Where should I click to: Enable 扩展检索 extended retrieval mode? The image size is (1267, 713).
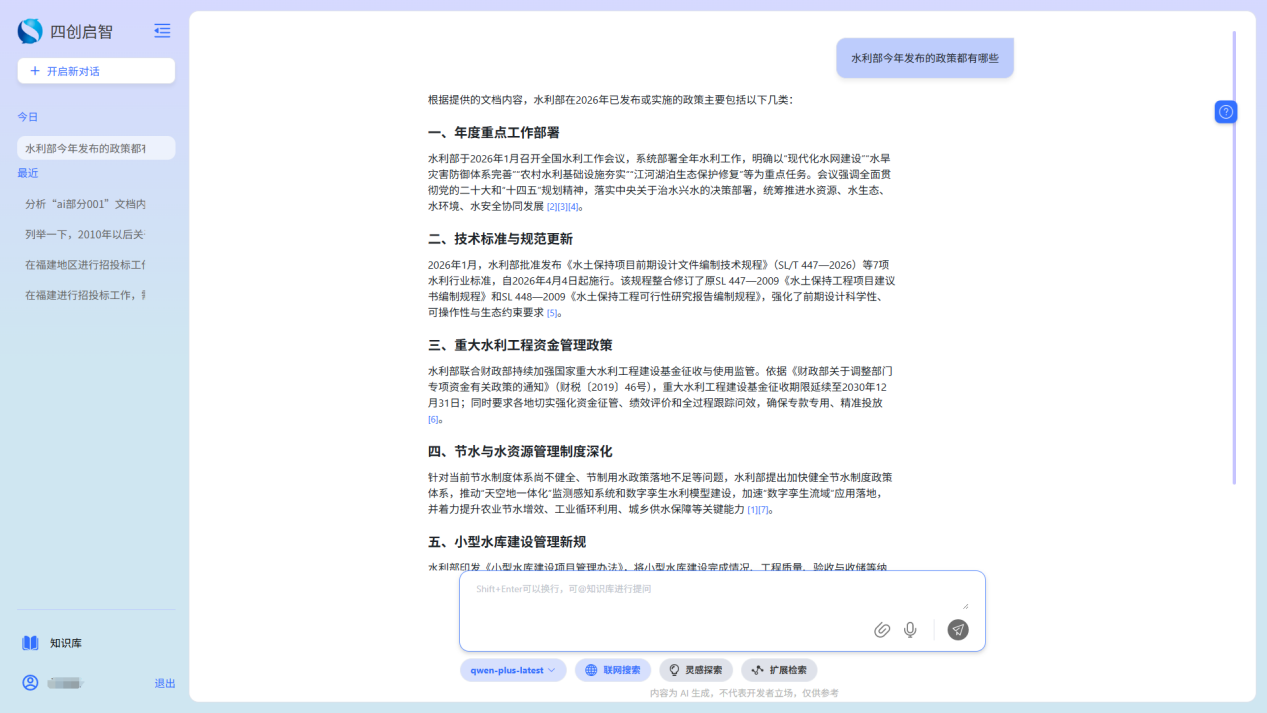coord(778,670)
